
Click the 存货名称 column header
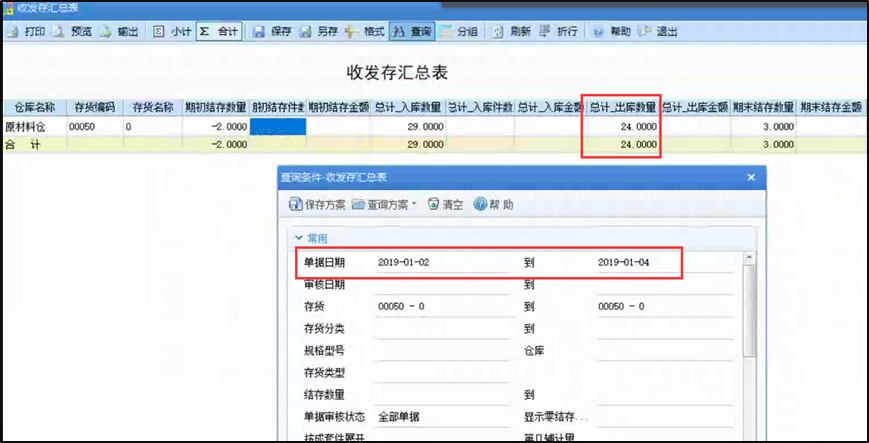click(154, 106)
